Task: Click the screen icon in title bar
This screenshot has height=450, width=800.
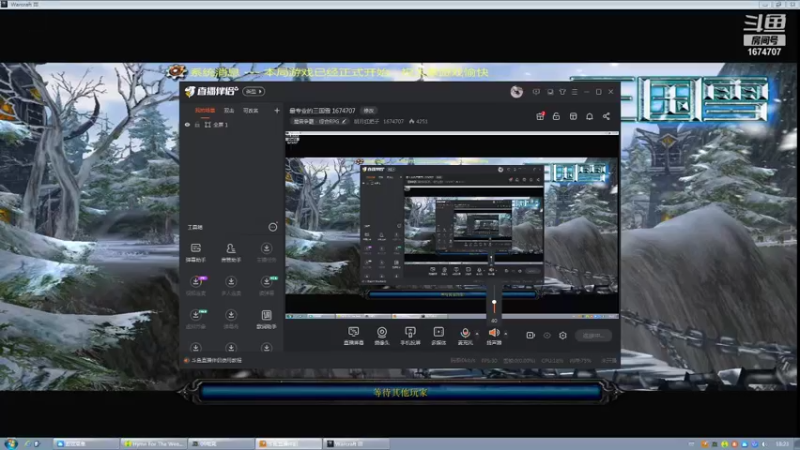Action: [x=550, y=92]
